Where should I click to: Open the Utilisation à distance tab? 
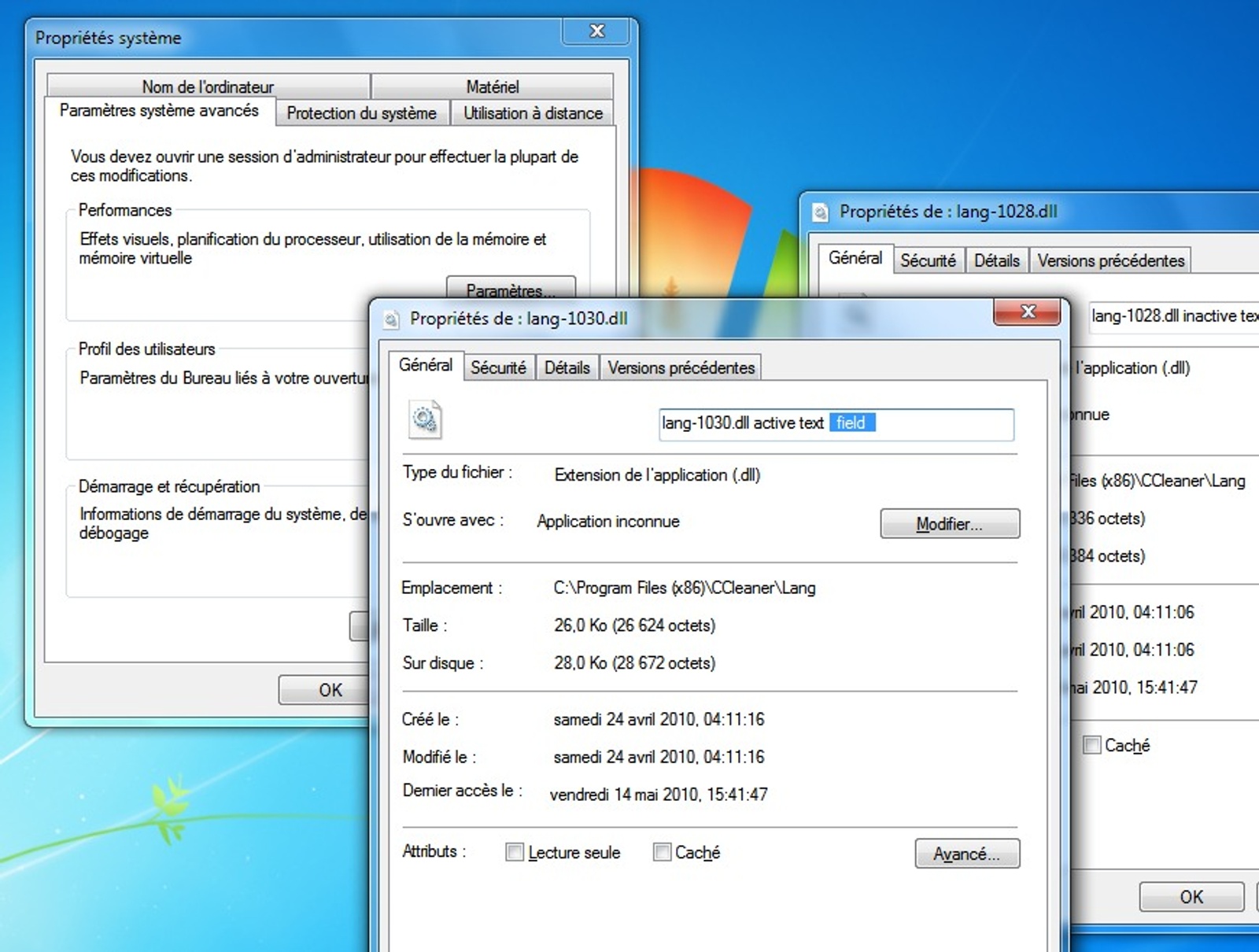531,113
